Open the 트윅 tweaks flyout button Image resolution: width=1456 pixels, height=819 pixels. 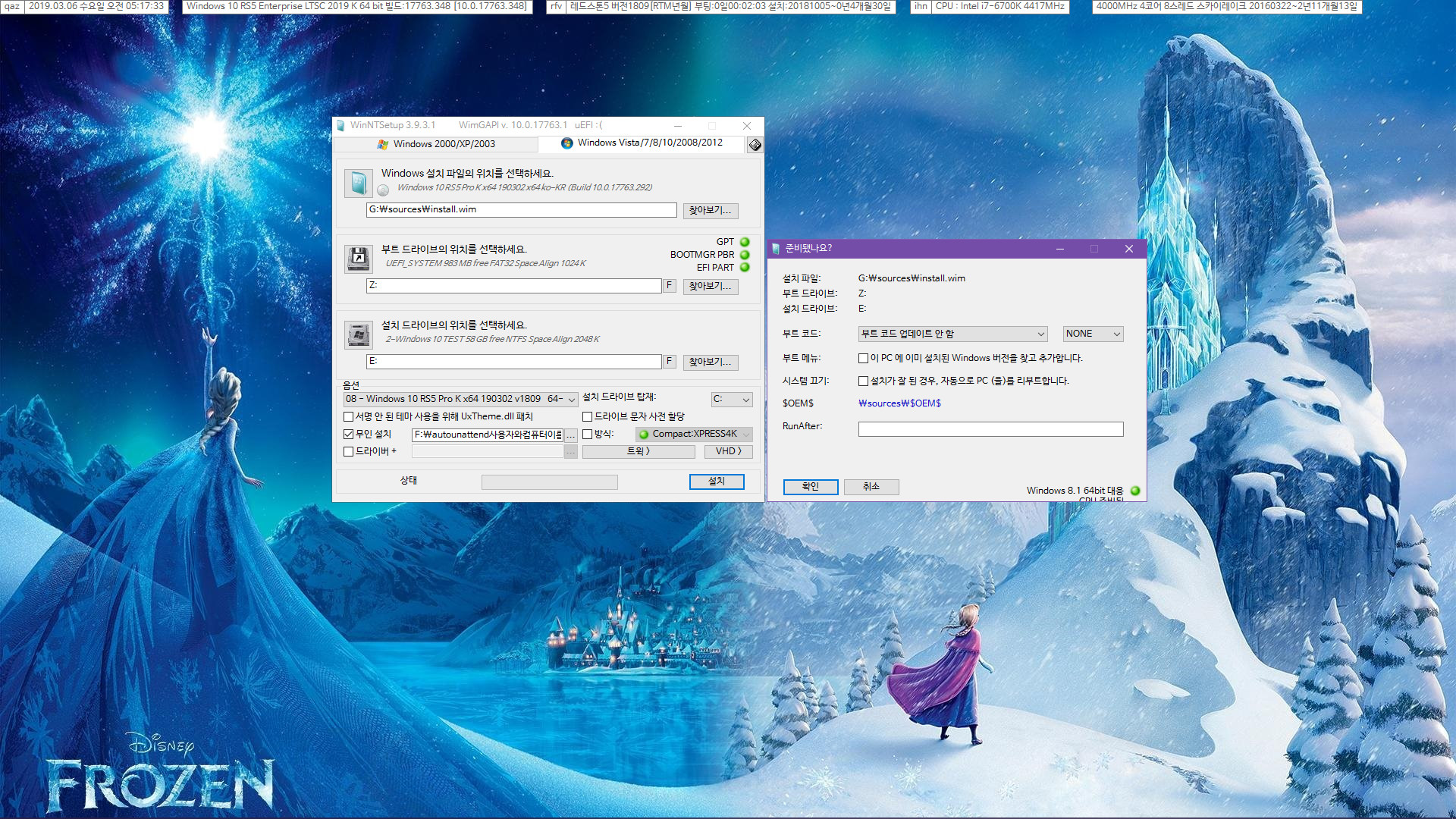click(639, 451)
